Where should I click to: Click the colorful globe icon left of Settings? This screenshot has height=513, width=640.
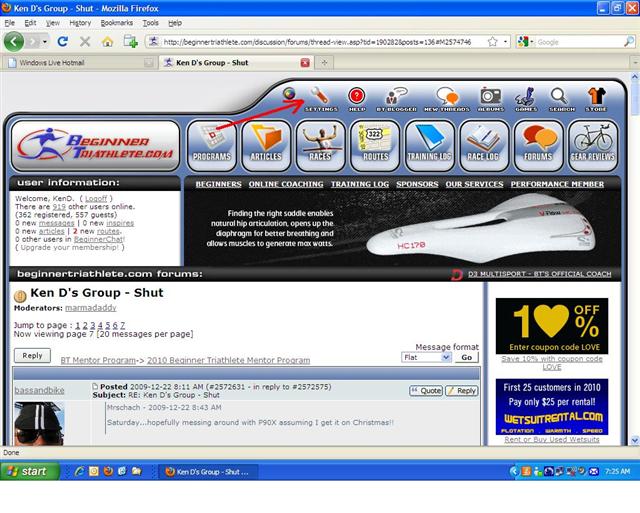tap(289, 93)
